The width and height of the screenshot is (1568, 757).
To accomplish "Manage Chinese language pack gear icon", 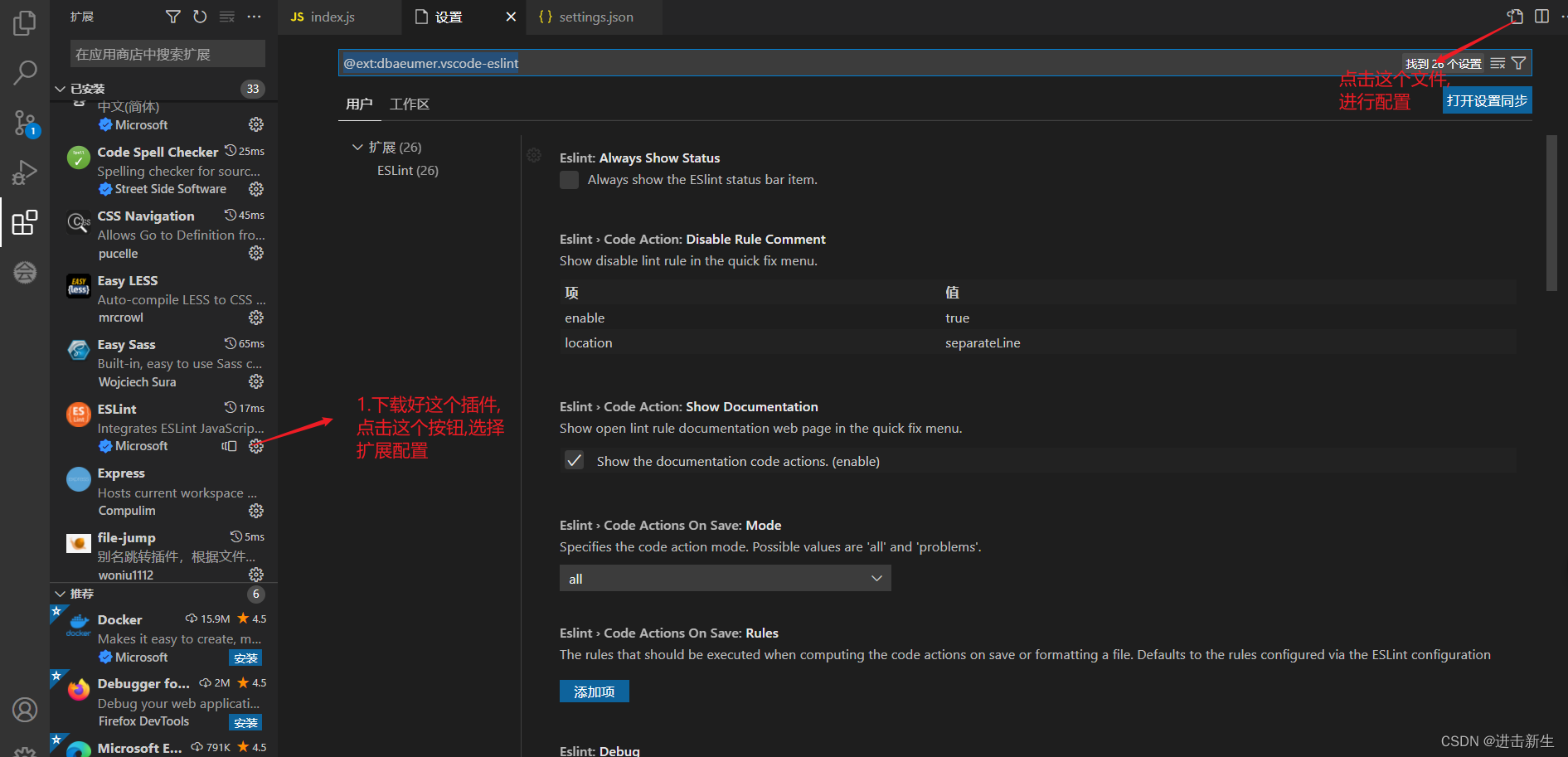I will [256, 124].
